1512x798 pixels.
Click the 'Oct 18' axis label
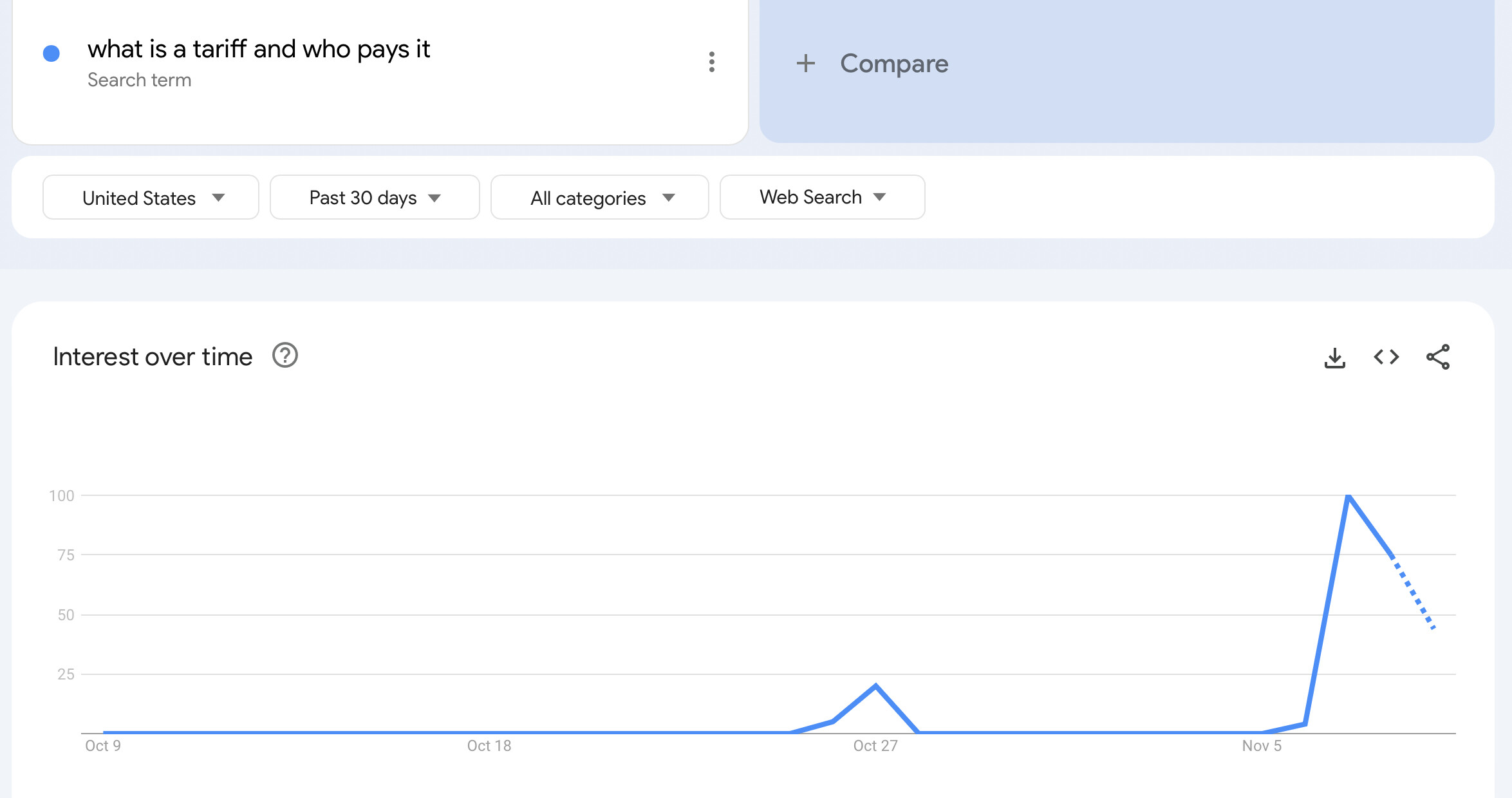pos(489,746)
